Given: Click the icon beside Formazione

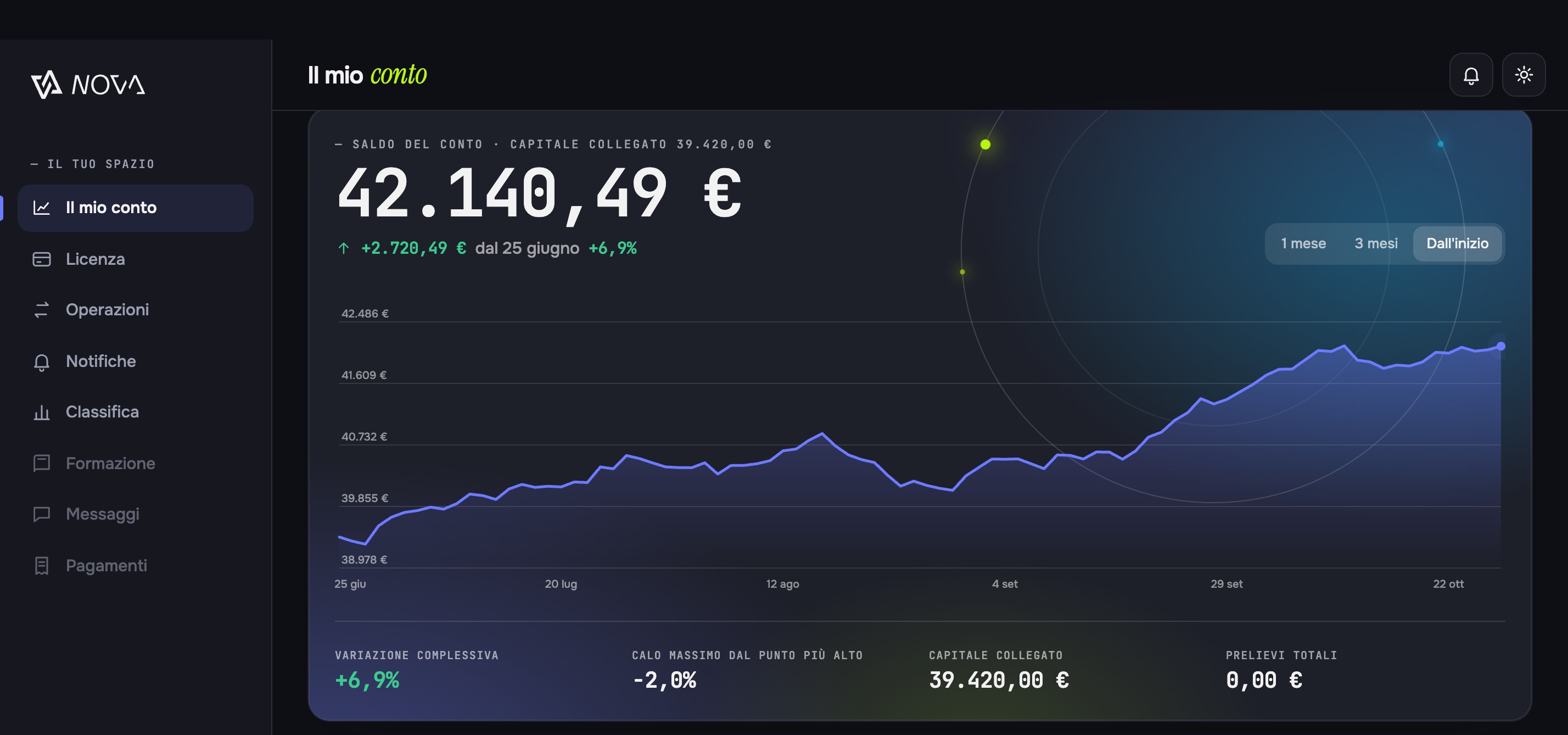Looking at the screenshot, I should point(41,464).
